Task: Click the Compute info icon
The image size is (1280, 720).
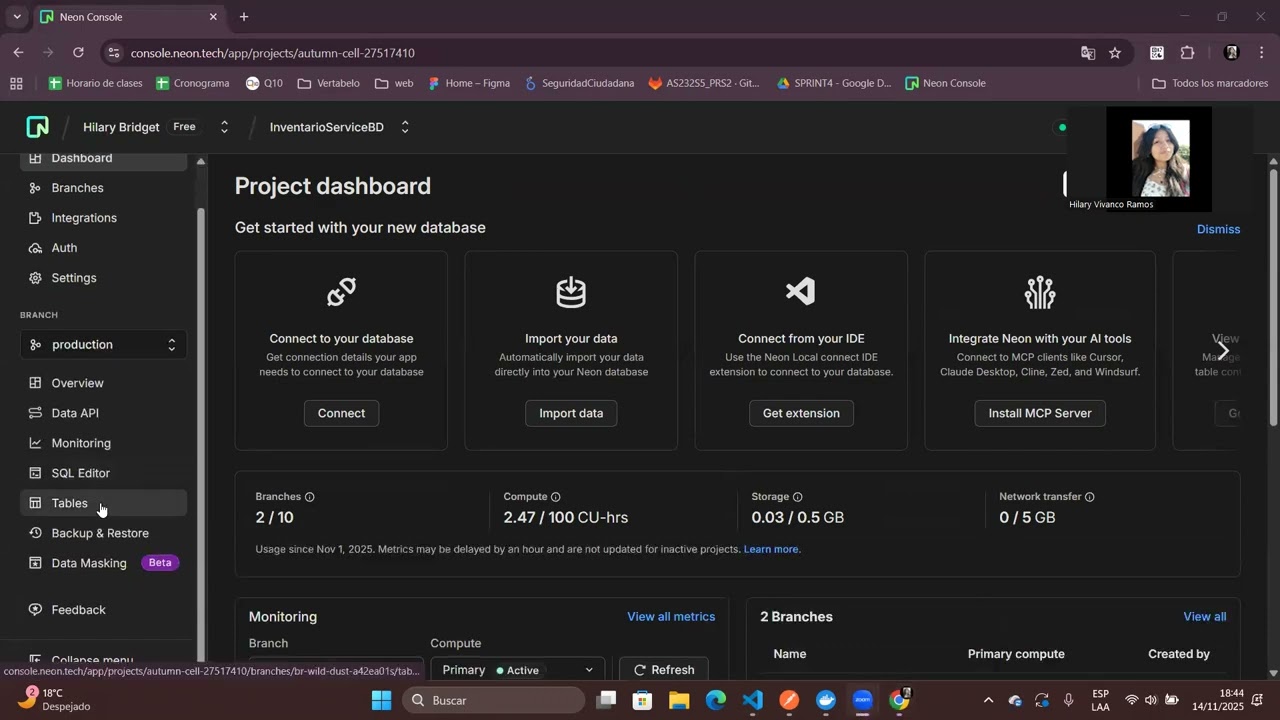Action: [x=556, y=497]
